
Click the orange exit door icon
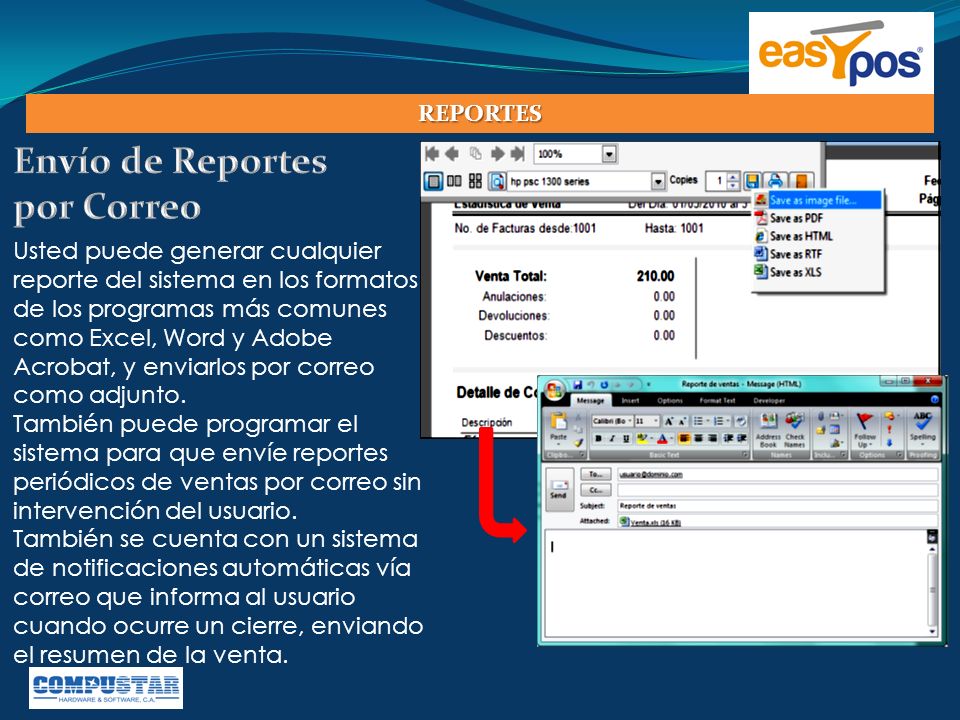pos(800,181)
